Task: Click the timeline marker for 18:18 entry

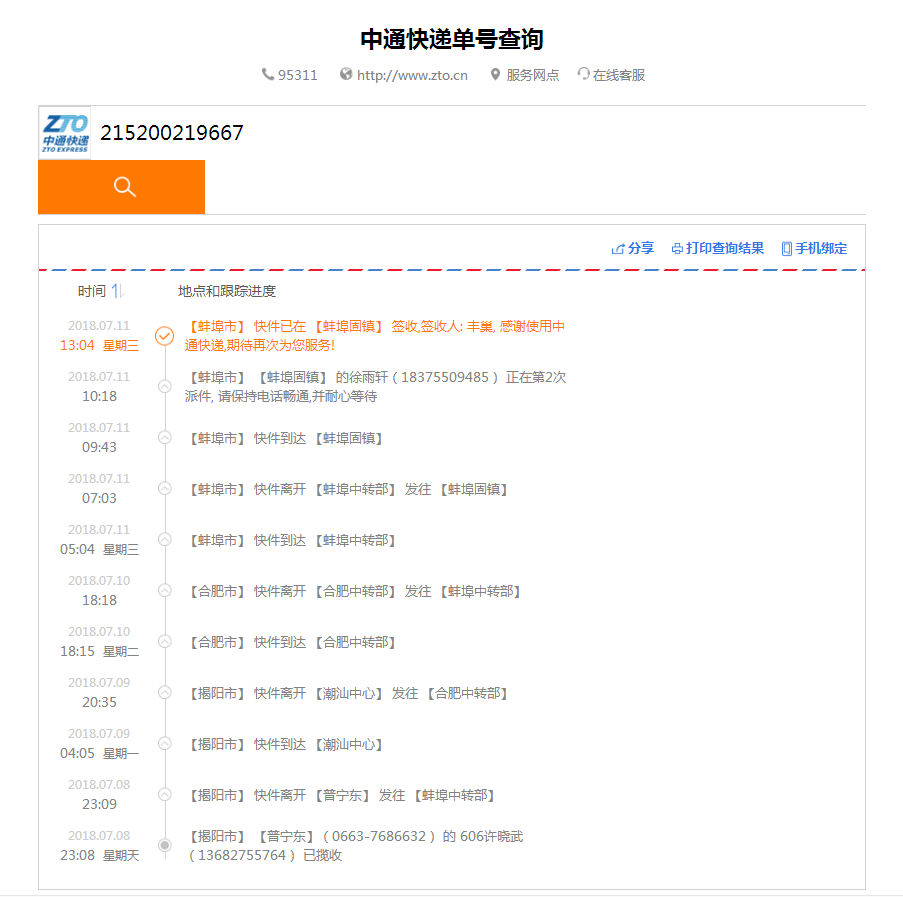Action: (165, 591)
